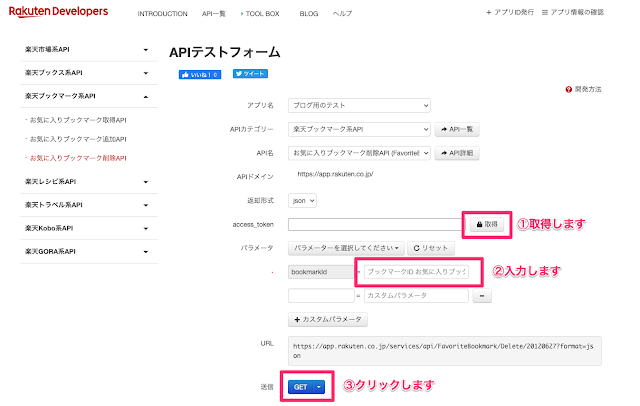
Task: Open the アプリ名 dropdown
Action: [x=359, y=105]
